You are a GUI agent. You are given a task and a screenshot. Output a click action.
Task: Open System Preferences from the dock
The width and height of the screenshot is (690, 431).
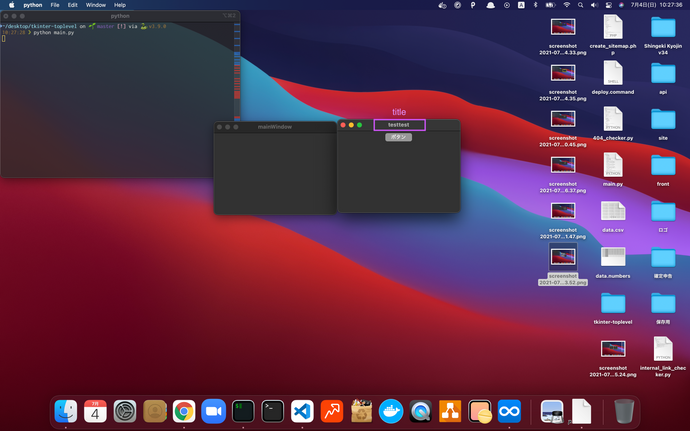coord(125,410)
